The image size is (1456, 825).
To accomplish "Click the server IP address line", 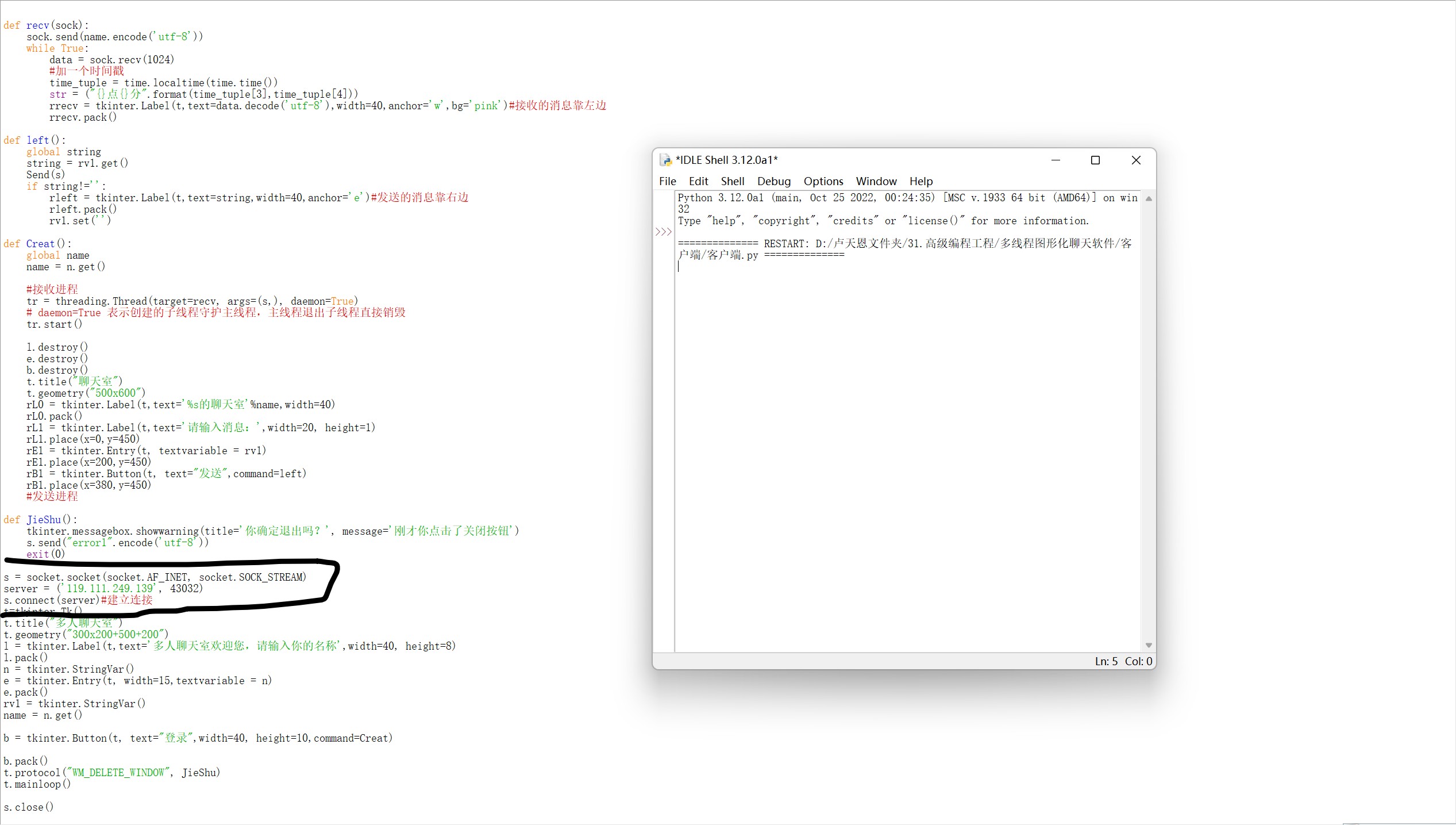I will [103, 589].
